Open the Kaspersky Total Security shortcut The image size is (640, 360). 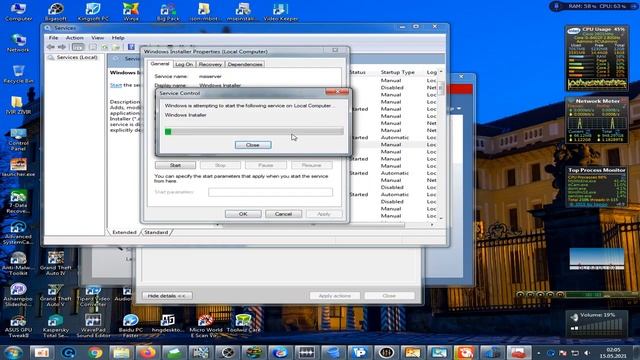[56, 326]
